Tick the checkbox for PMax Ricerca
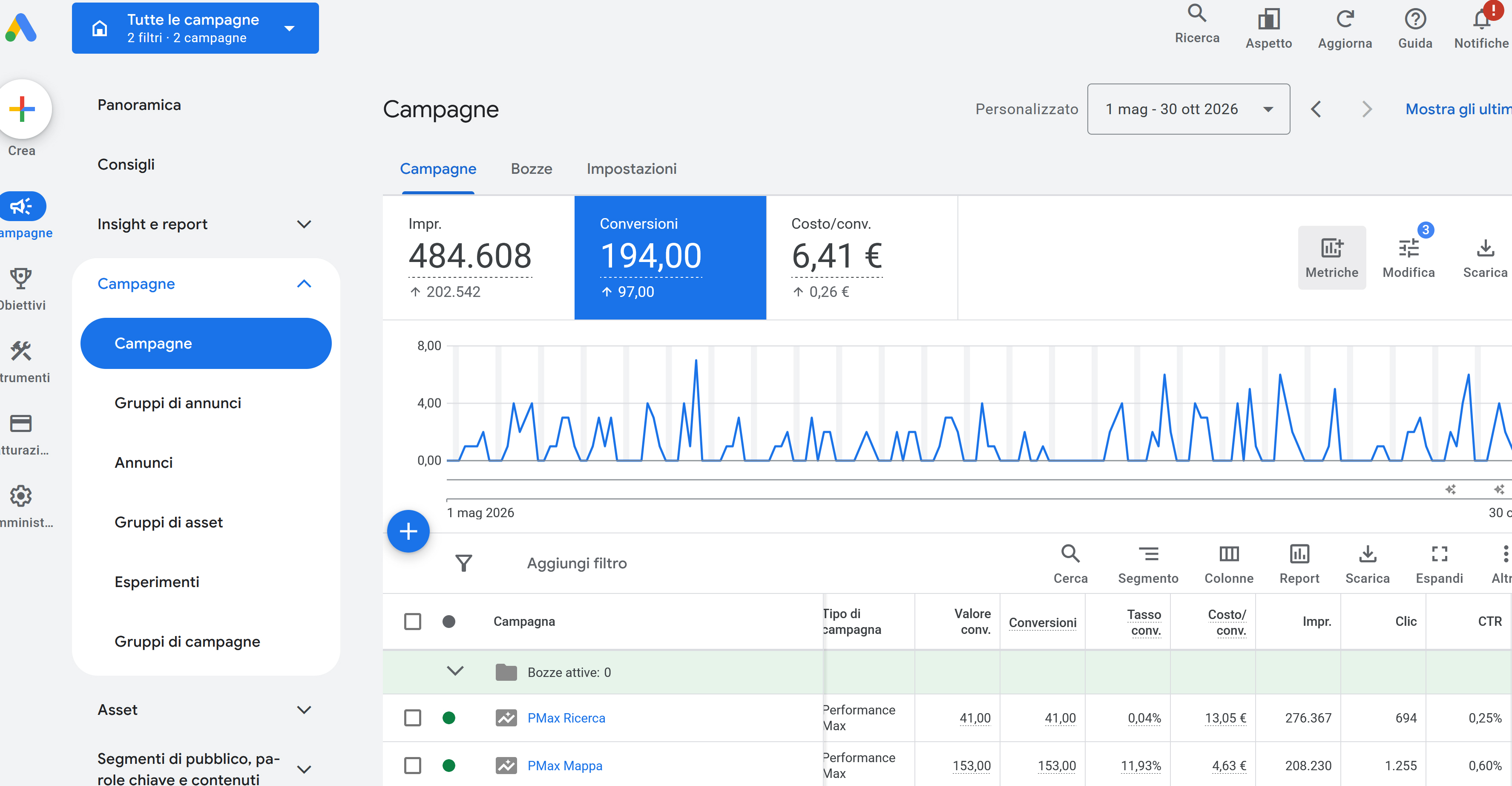 click(x=413, y=718)
